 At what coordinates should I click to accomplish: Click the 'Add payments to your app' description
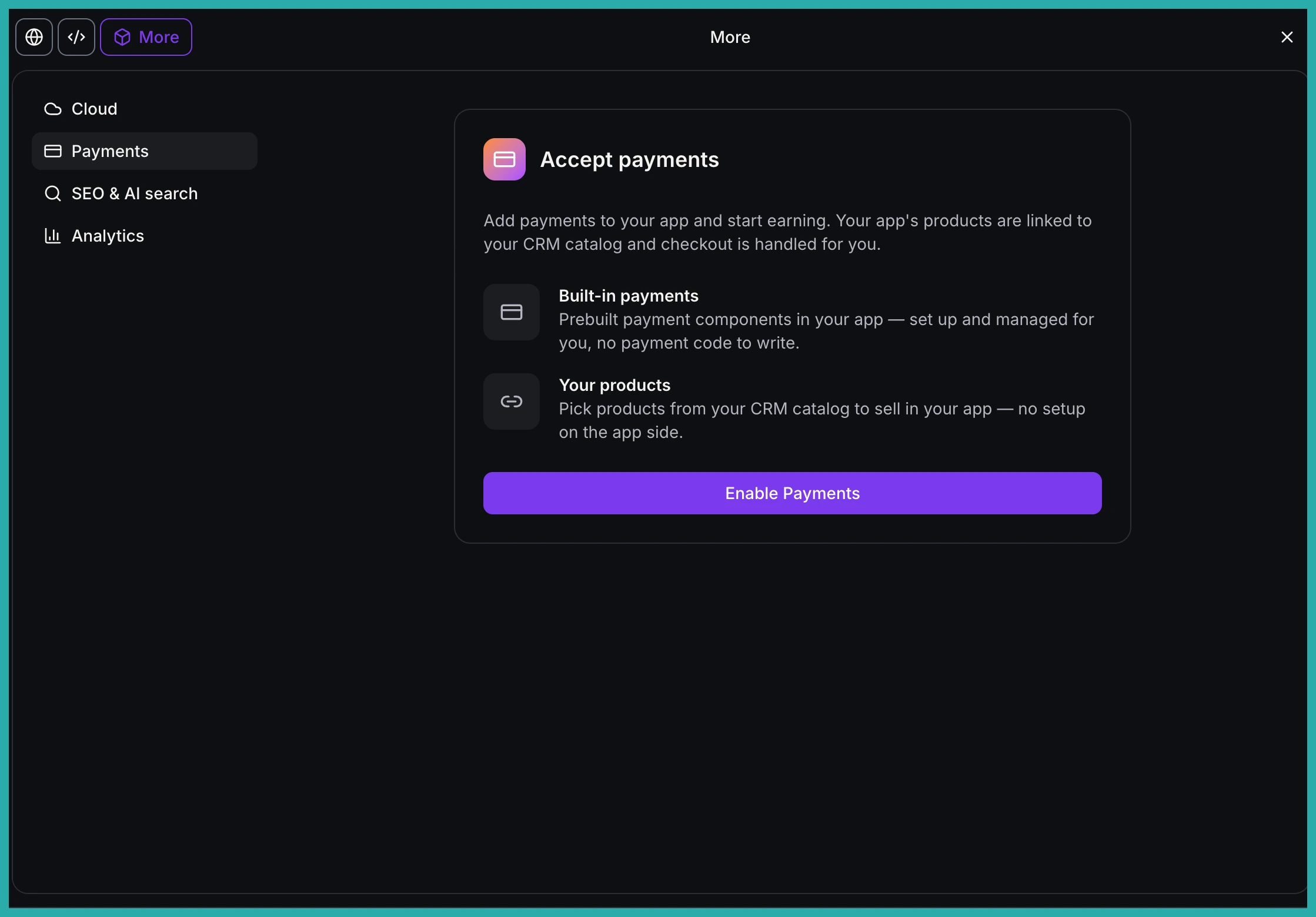coord(788,232)
